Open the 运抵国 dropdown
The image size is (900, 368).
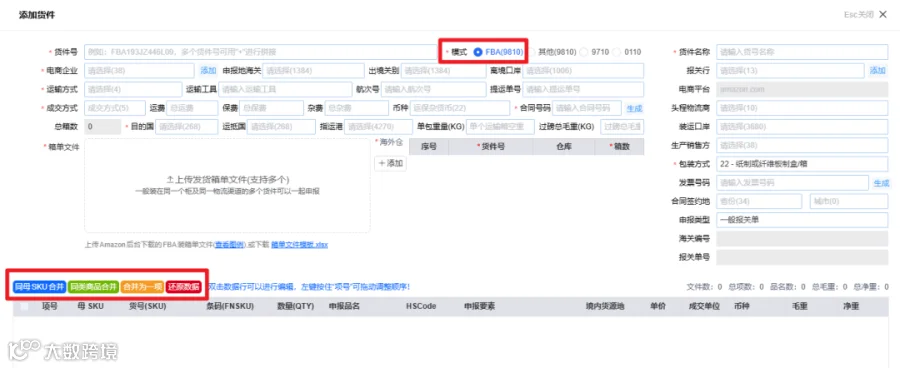point(281,127)
